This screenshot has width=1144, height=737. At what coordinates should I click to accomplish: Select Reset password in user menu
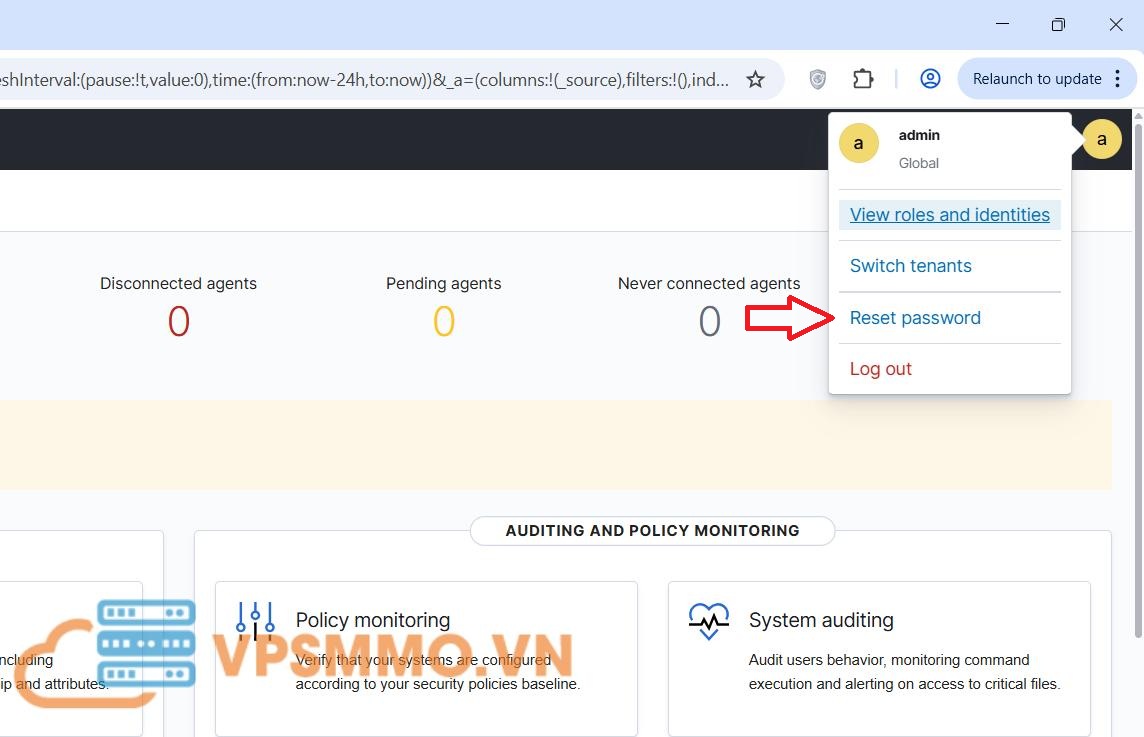[x=915, y=318]
